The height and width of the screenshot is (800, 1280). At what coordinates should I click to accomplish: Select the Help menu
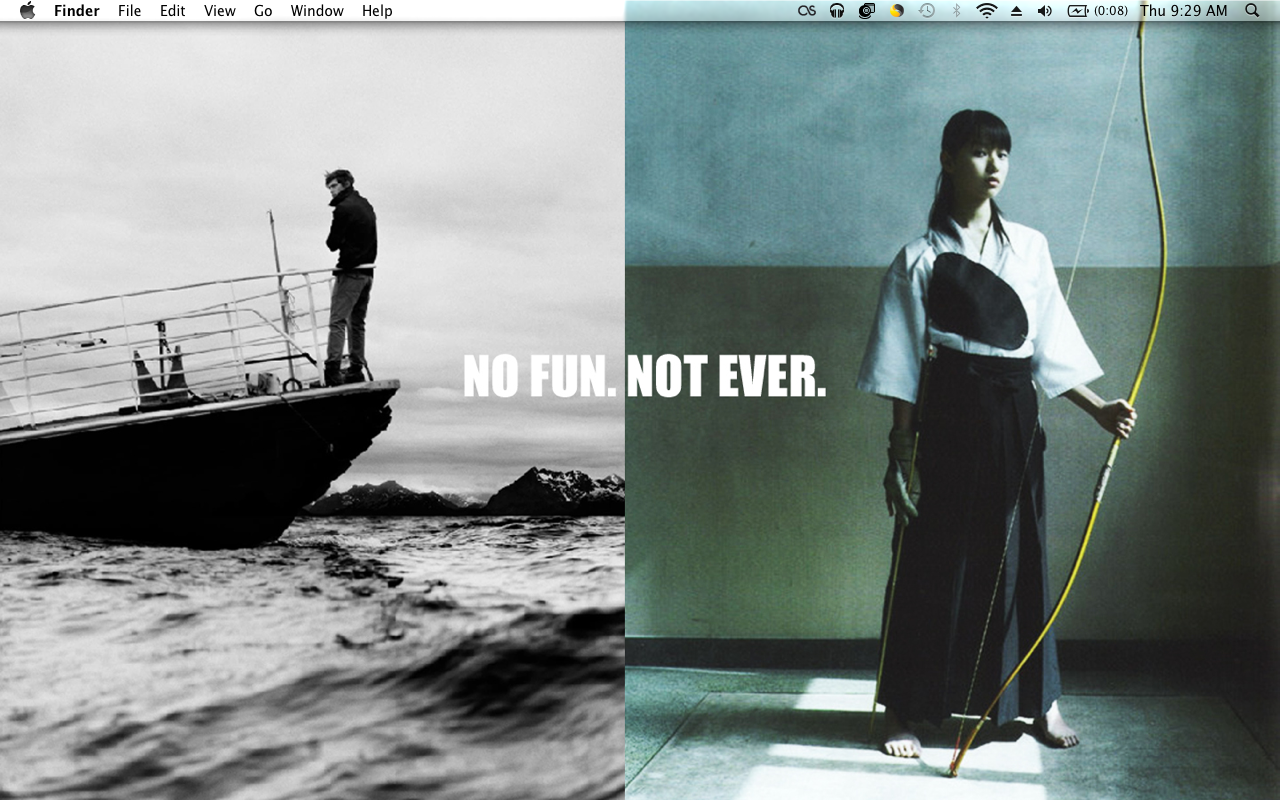[377, 11]
